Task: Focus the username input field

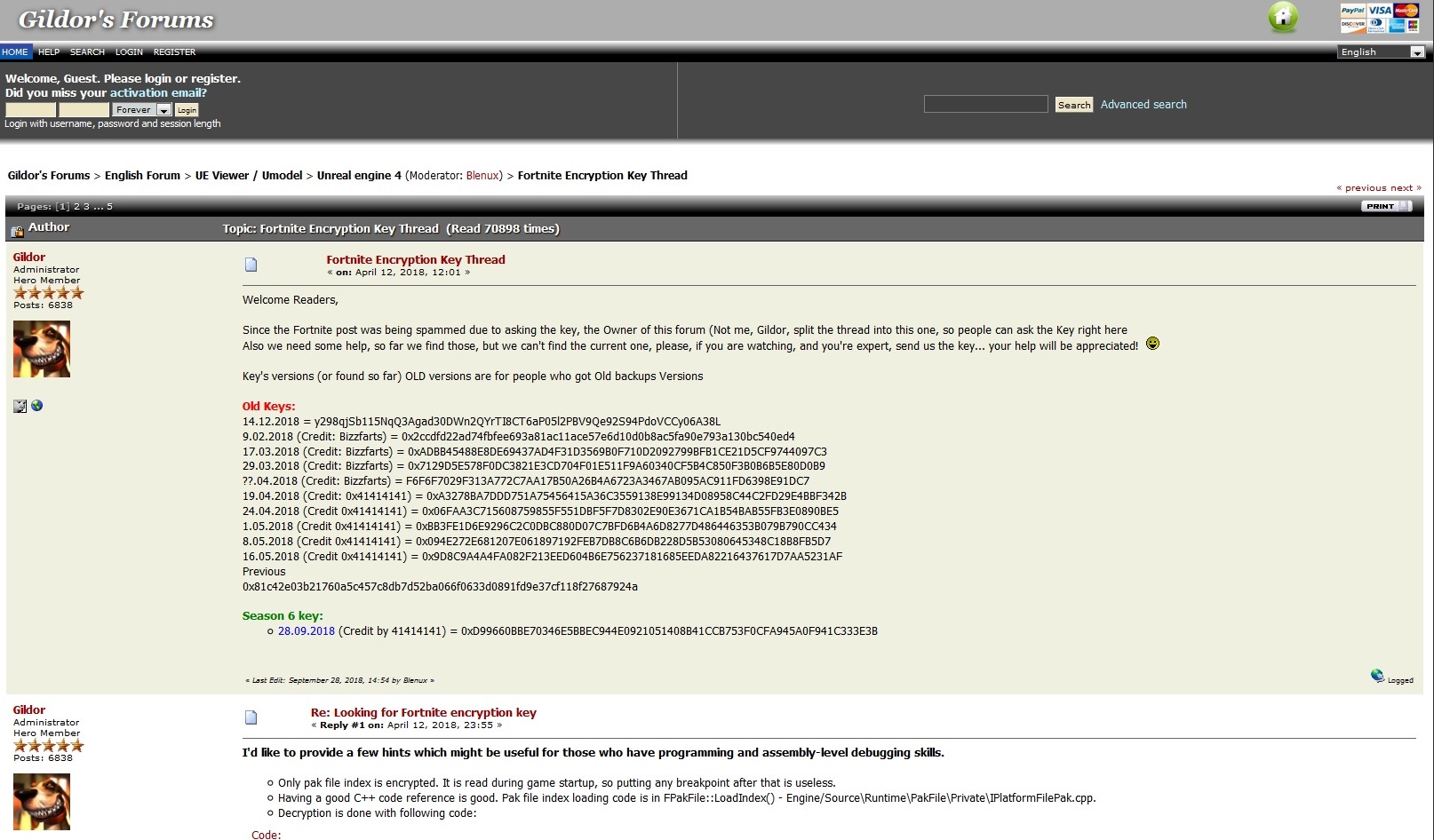Action: pyautogui.click(x=31, y=109)
